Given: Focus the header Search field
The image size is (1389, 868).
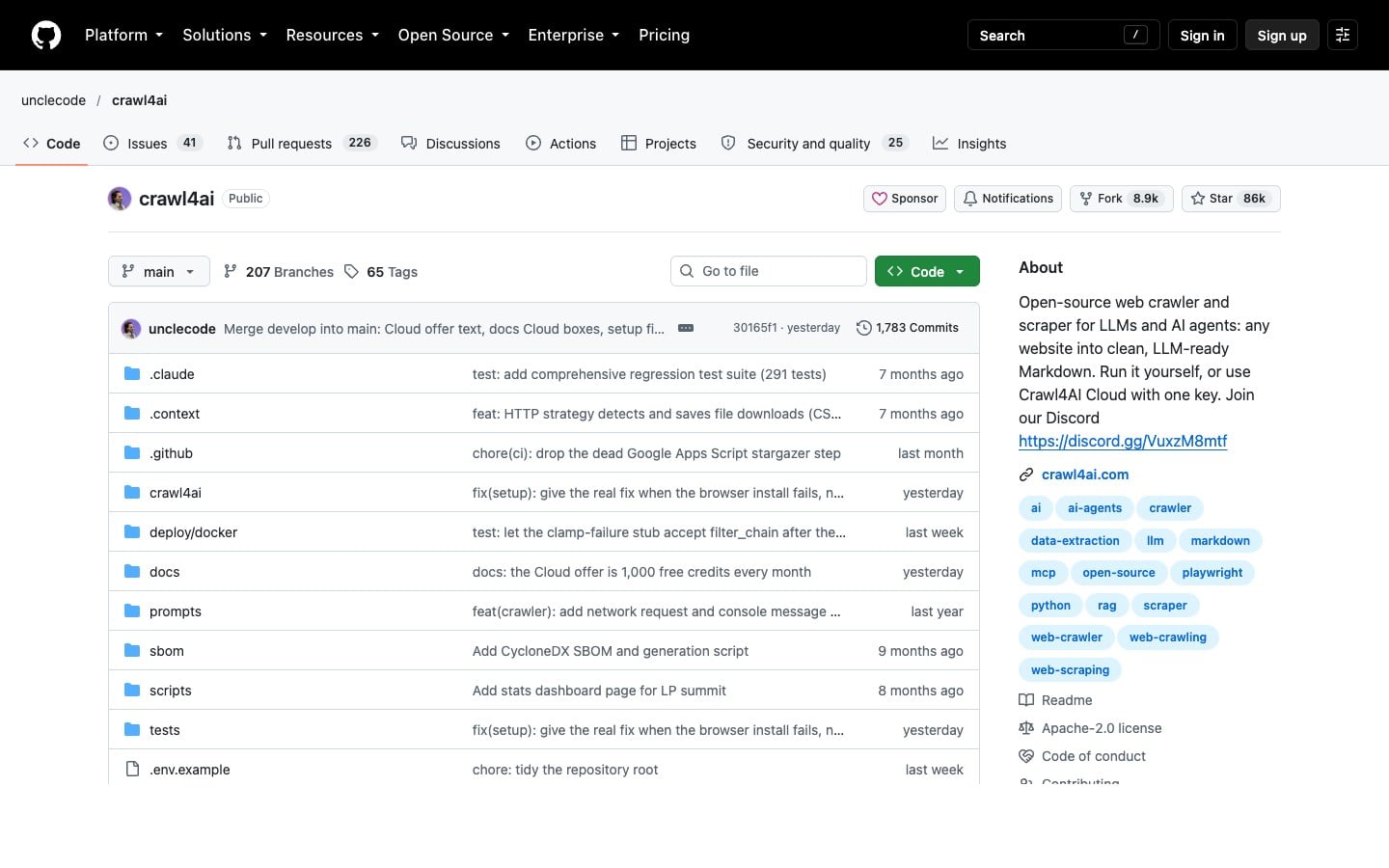Looking at the screenshot, I should (x=1063, y=35).
